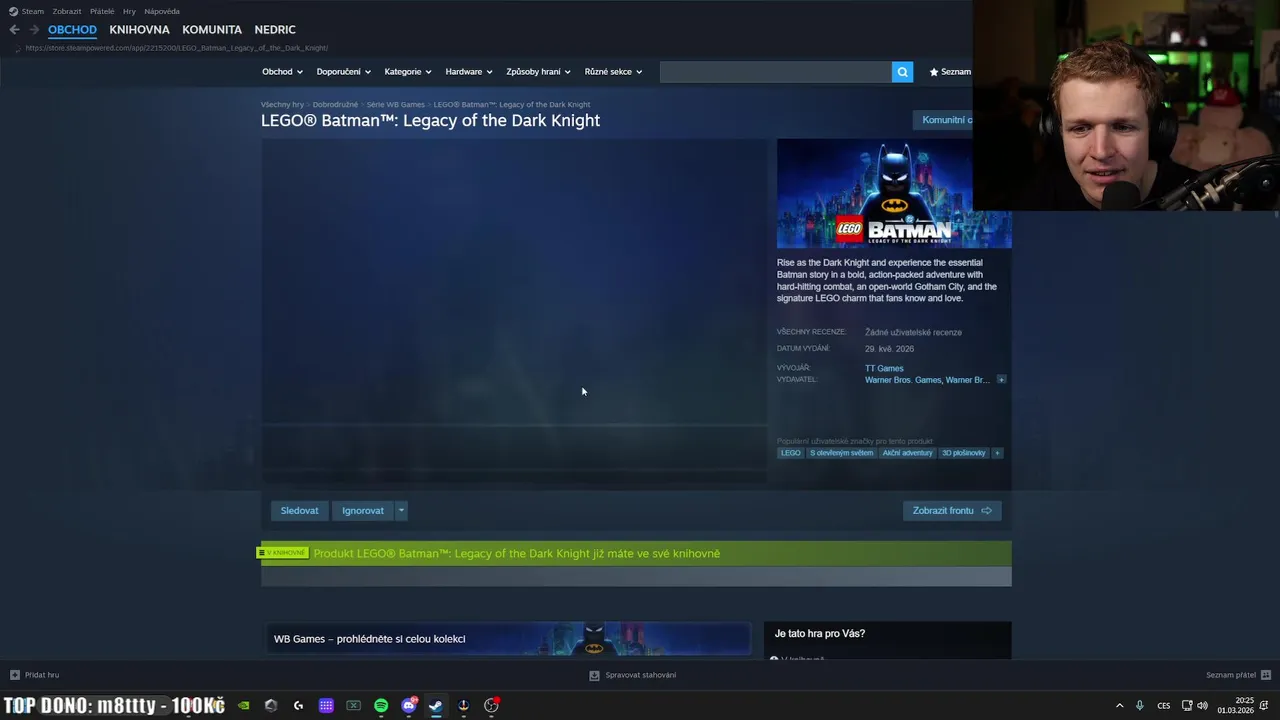
Task: Open the Nápověda menu
Action: tap(162, 11)
